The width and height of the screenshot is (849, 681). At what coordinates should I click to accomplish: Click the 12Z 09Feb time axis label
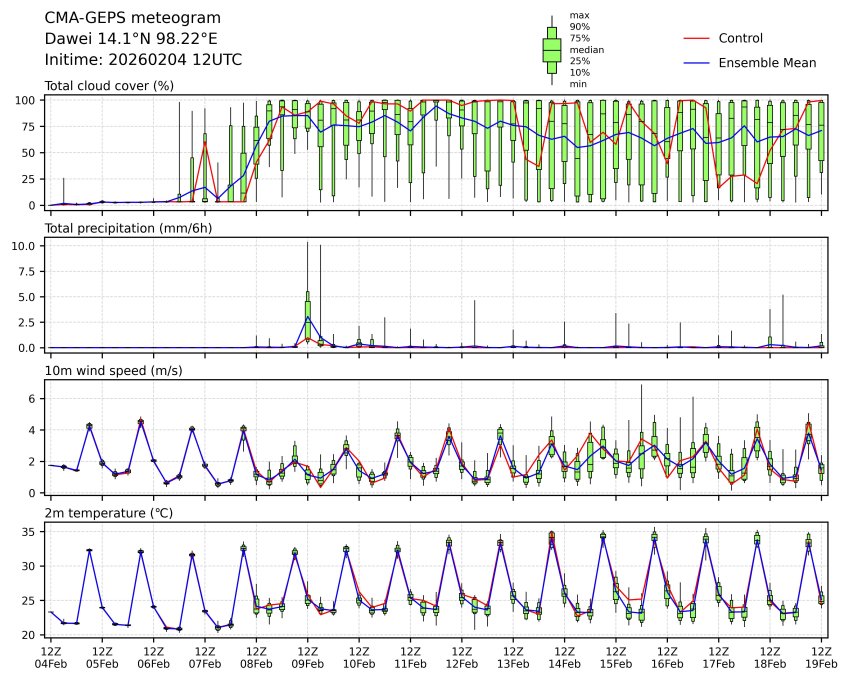308,658
